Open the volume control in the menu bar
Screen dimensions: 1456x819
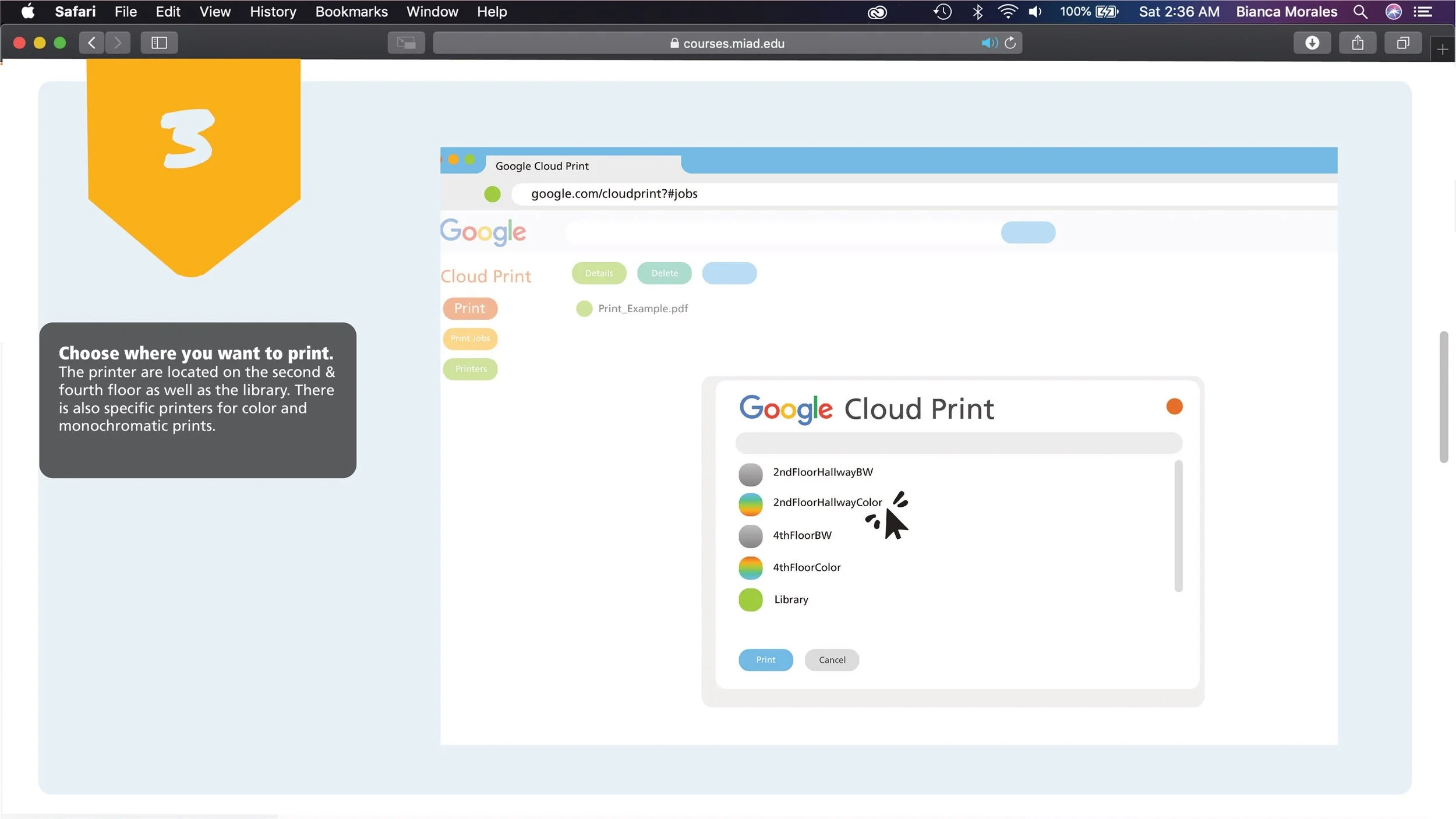[x=1035, y=12]
